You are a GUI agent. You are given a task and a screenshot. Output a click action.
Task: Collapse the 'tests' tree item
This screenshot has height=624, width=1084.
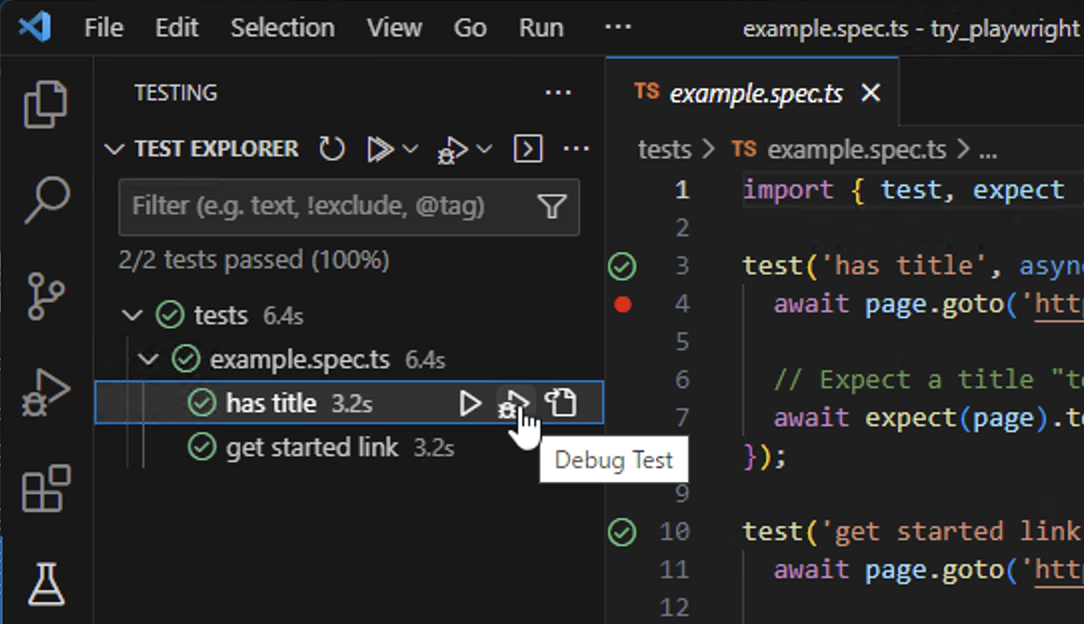(133, 314)
